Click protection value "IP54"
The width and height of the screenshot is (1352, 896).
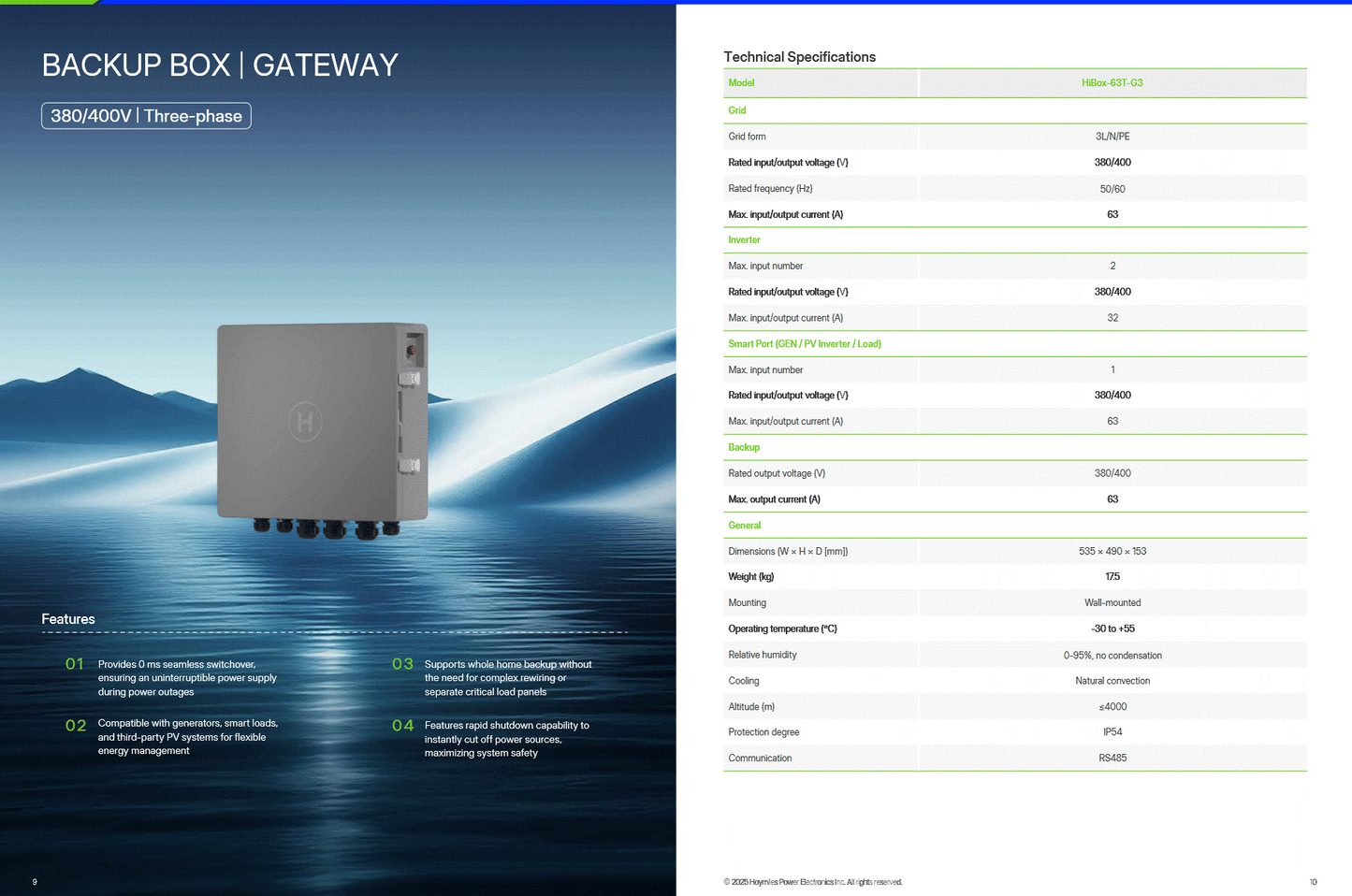1112,732
